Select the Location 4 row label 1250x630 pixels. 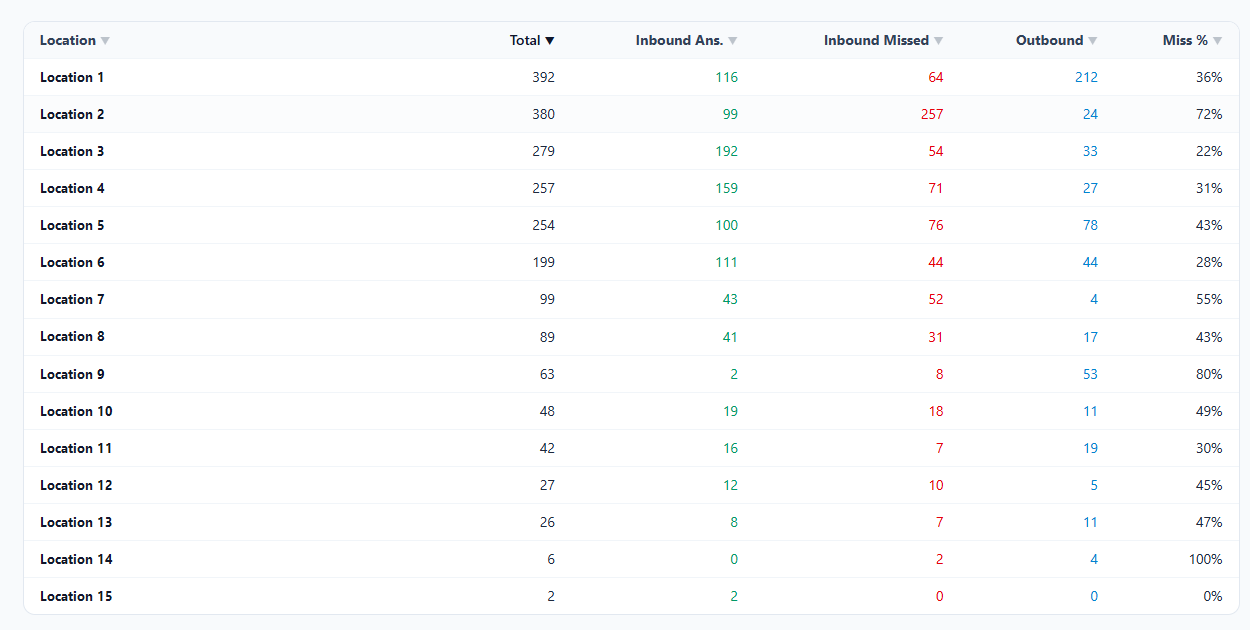coord(72,188)
